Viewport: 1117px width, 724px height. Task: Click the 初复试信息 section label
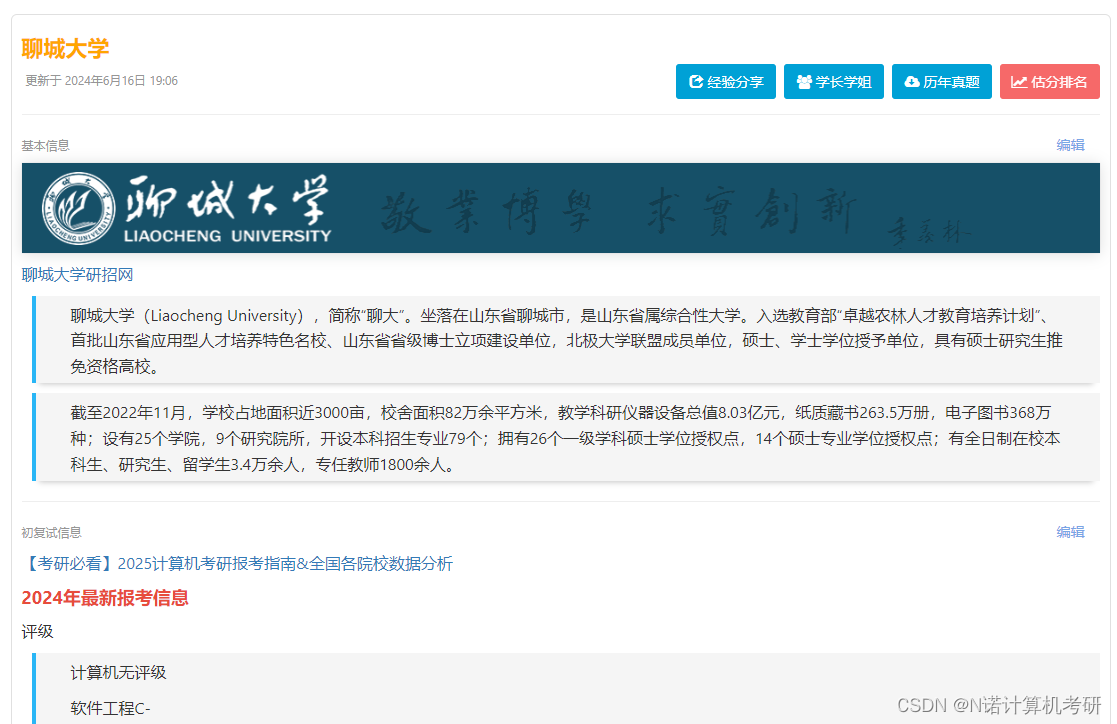click(x=51, y=532)
